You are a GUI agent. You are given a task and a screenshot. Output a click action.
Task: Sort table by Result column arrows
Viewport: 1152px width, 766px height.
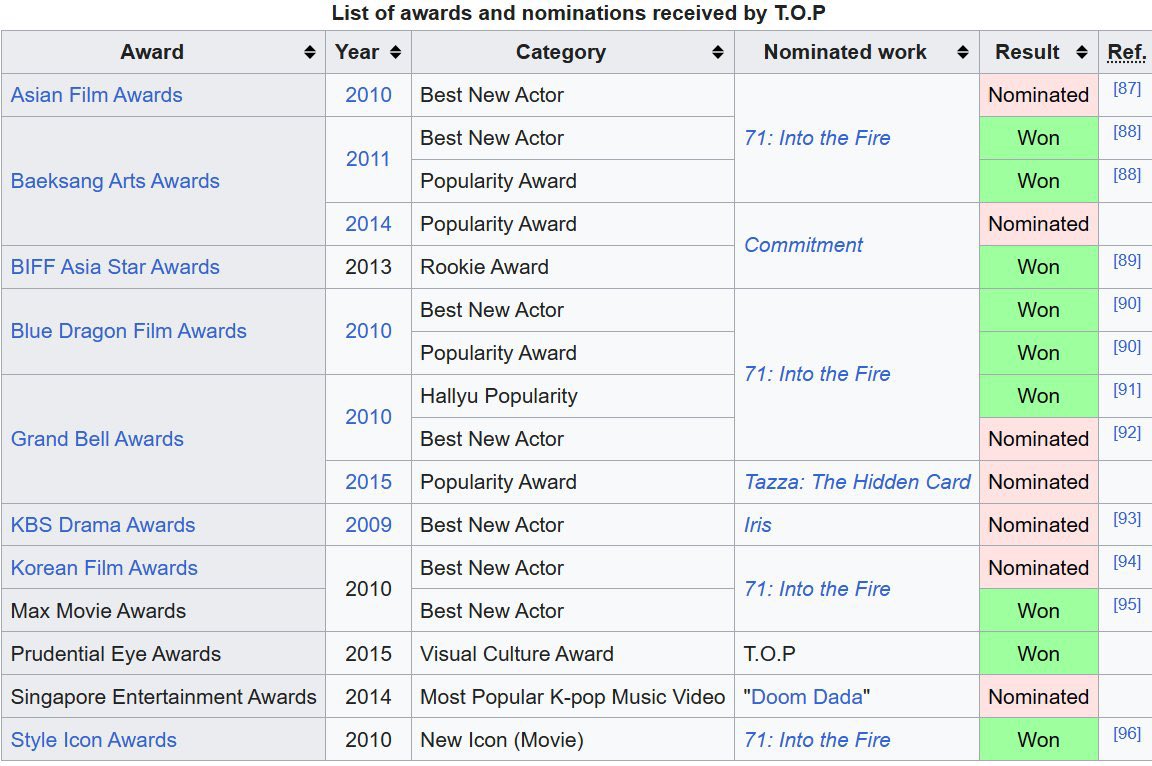coord(1081,52)
